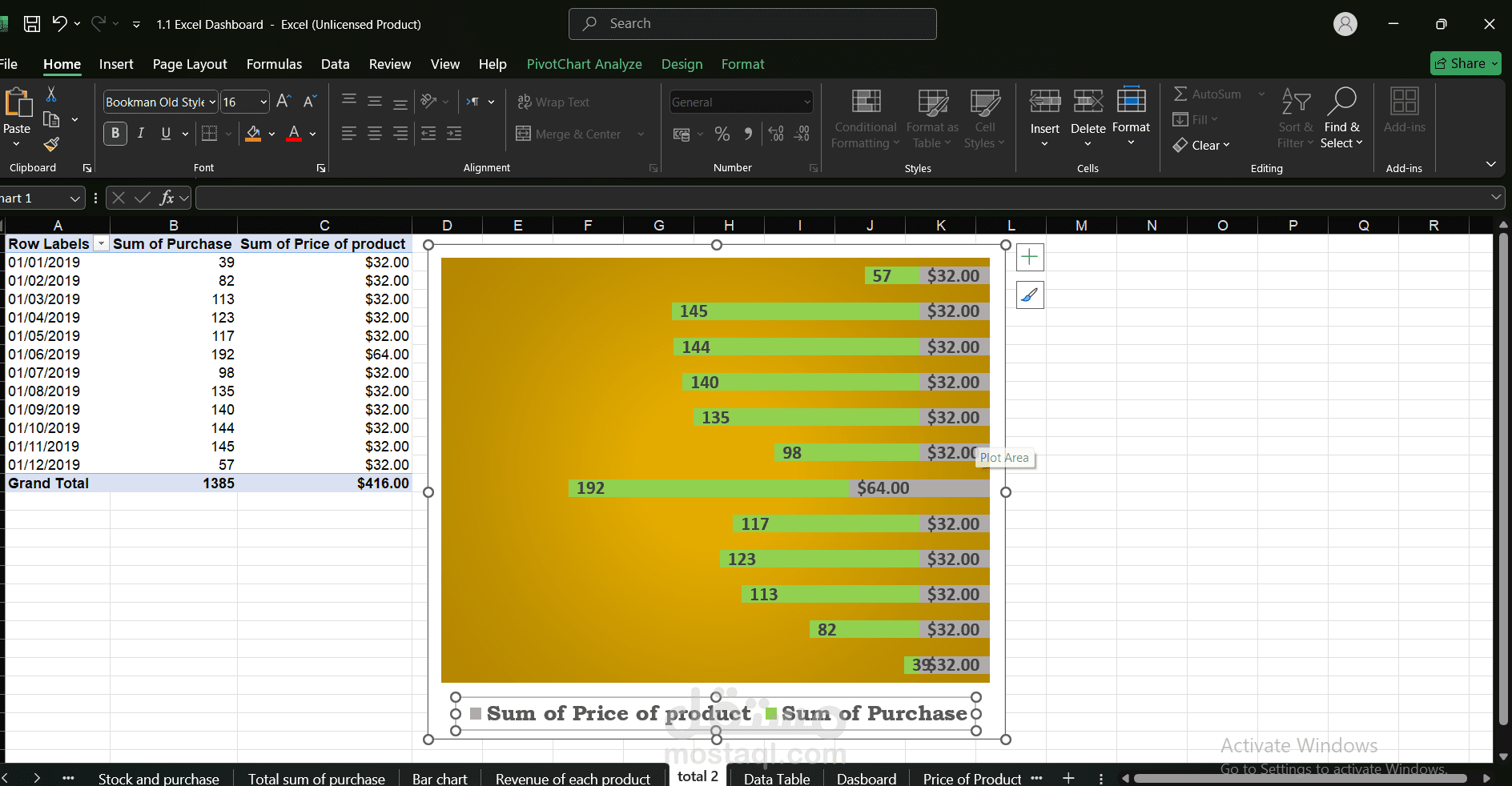Apply the orange Fill Color
1512x786 pixels.
coord(253,134)
